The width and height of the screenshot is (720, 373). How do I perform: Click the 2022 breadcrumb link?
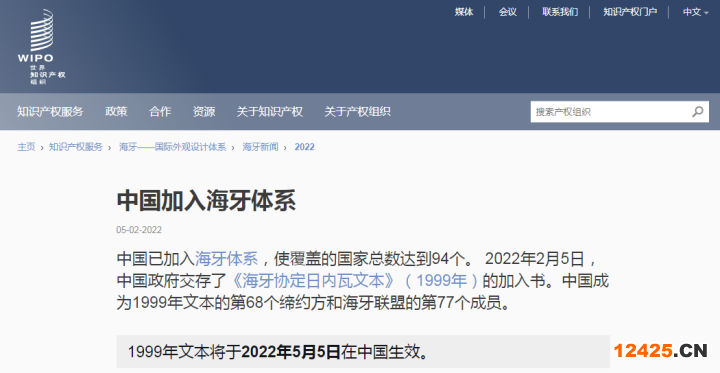coord(304,147)
